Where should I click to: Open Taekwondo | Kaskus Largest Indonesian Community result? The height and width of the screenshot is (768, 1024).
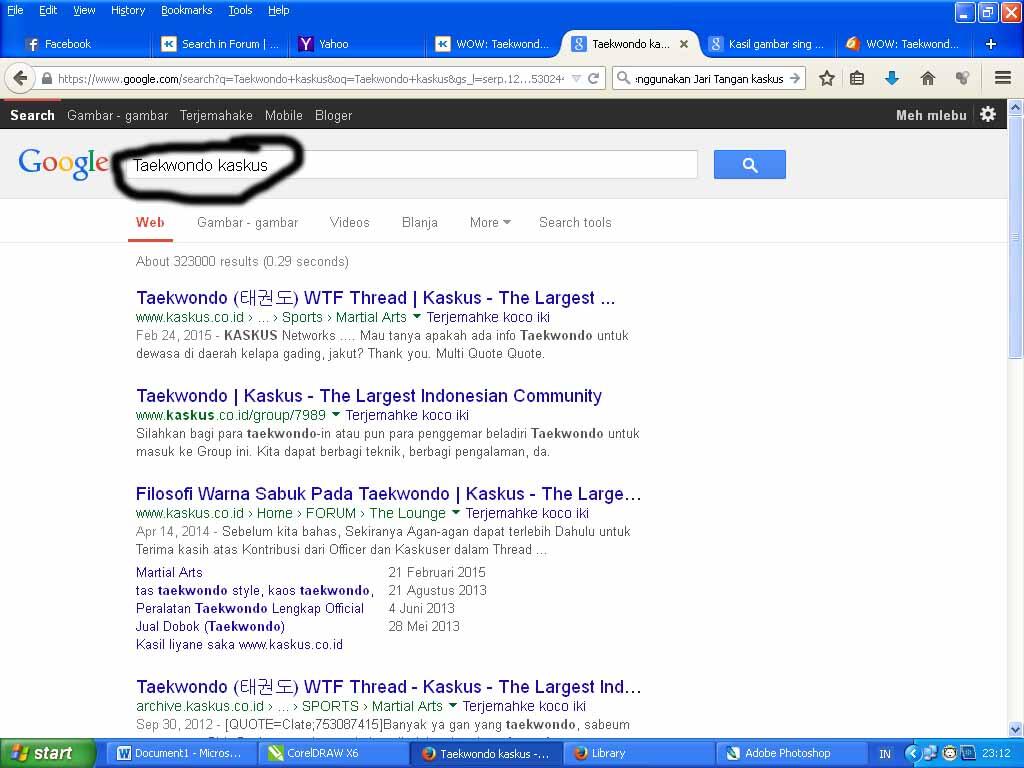point(369,396)
